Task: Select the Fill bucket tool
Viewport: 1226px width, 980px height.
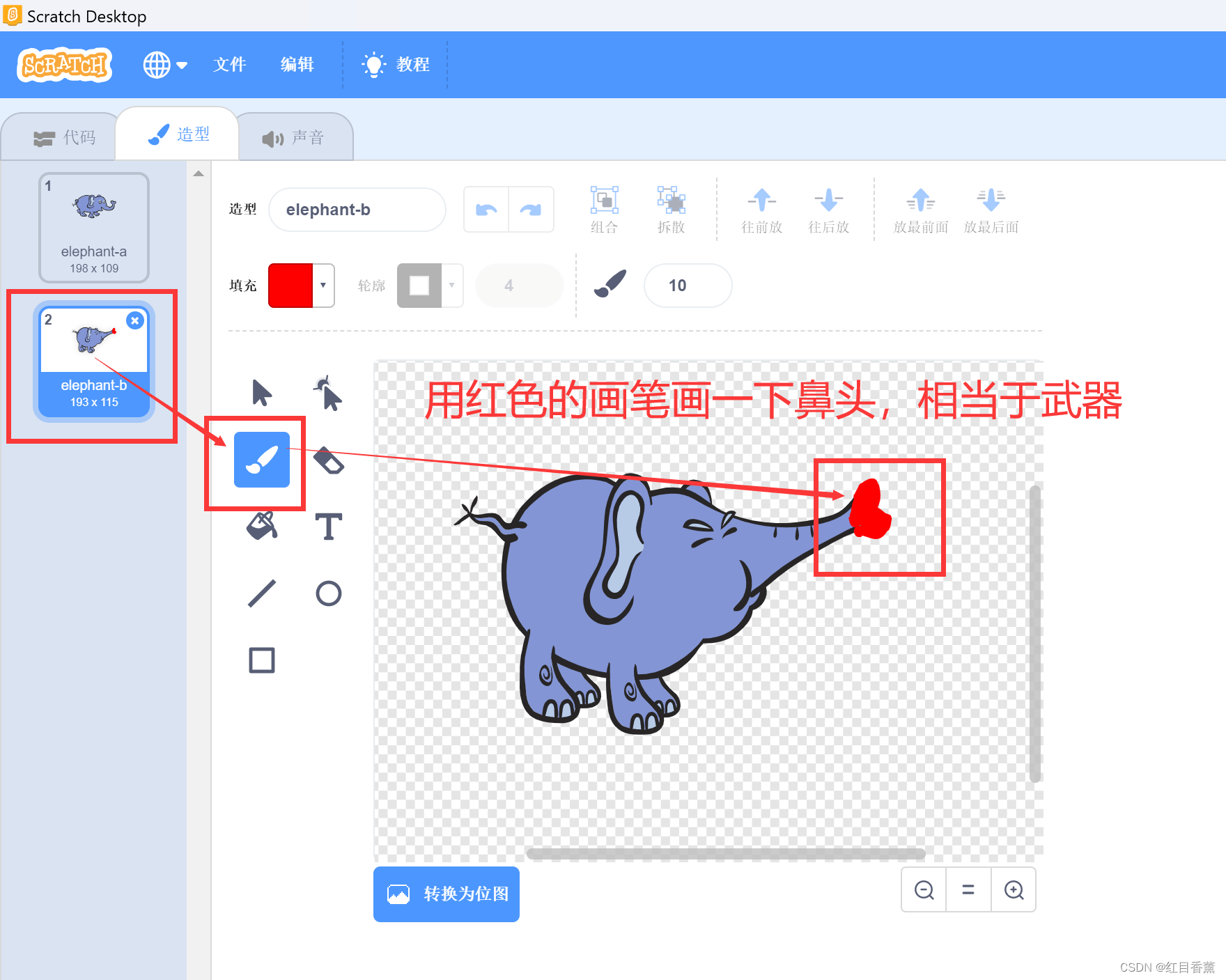Action: [262, 526]
